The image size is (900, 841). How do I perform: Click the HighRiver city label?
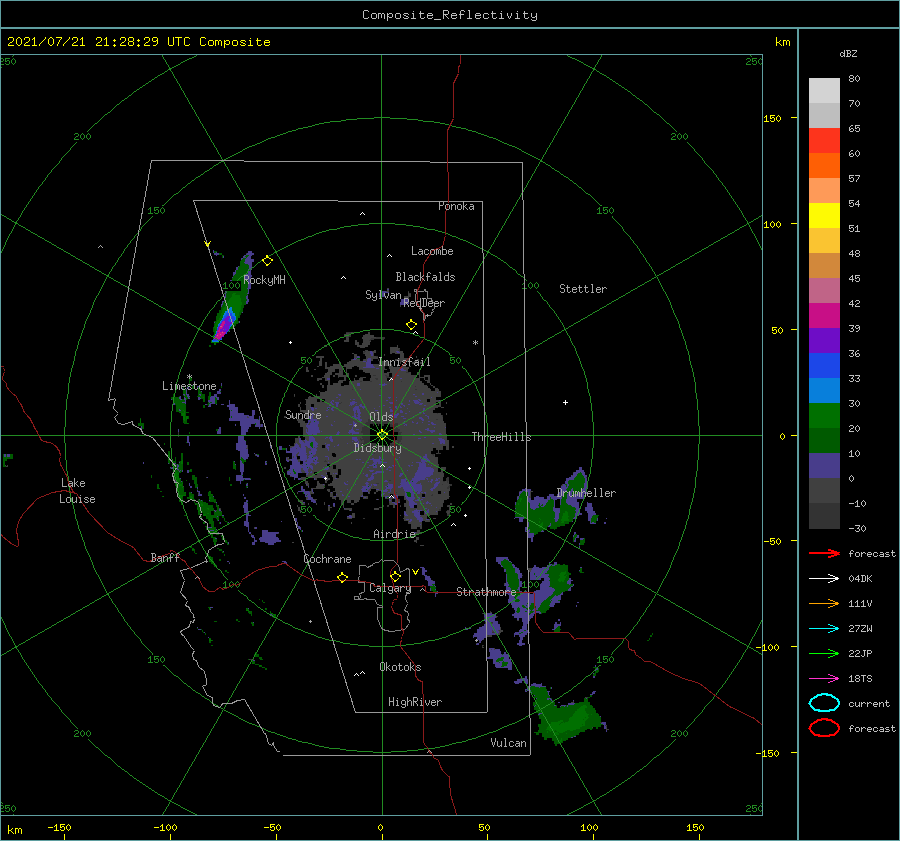coord(415,702)
